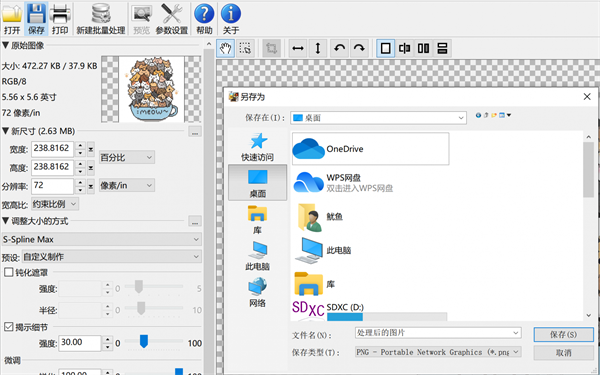This screenshot has width=600, height=375.
Task: Click the 揭示细节 strength slider handle
Action: pos(144,341)
